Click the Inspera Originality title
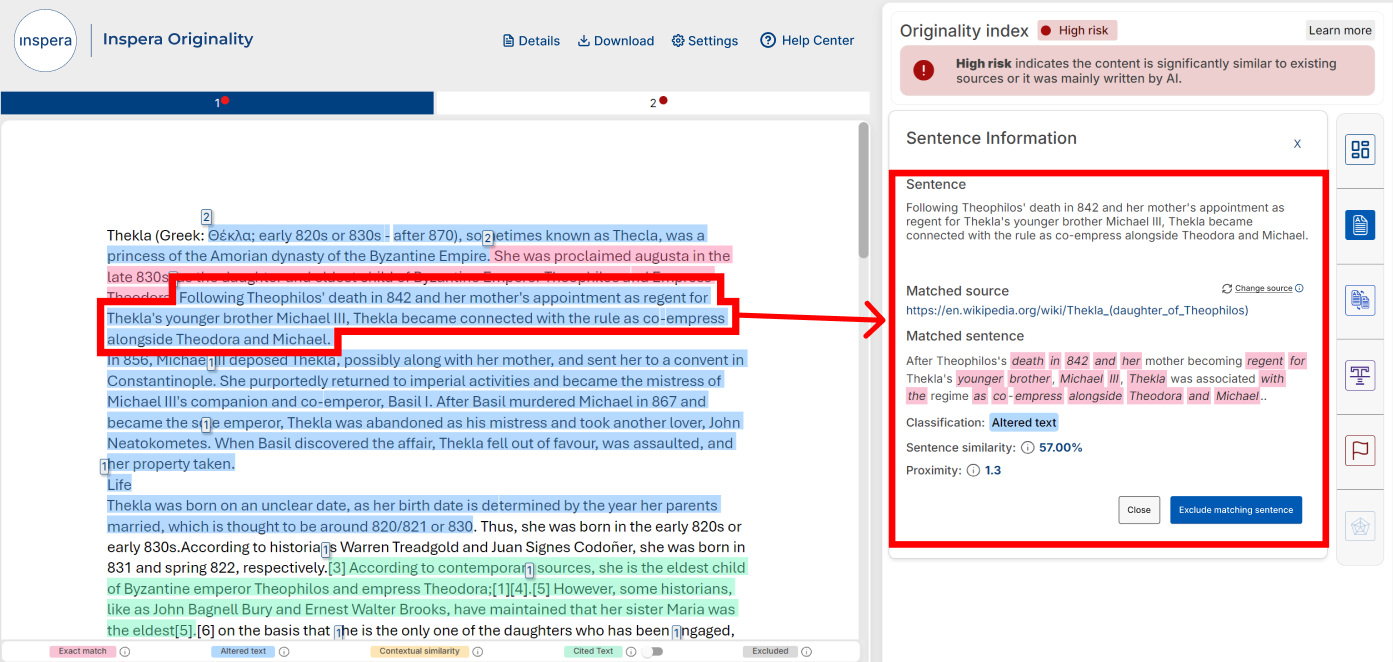The height and width of the screenshot is (662, 1393). [178, 40]
